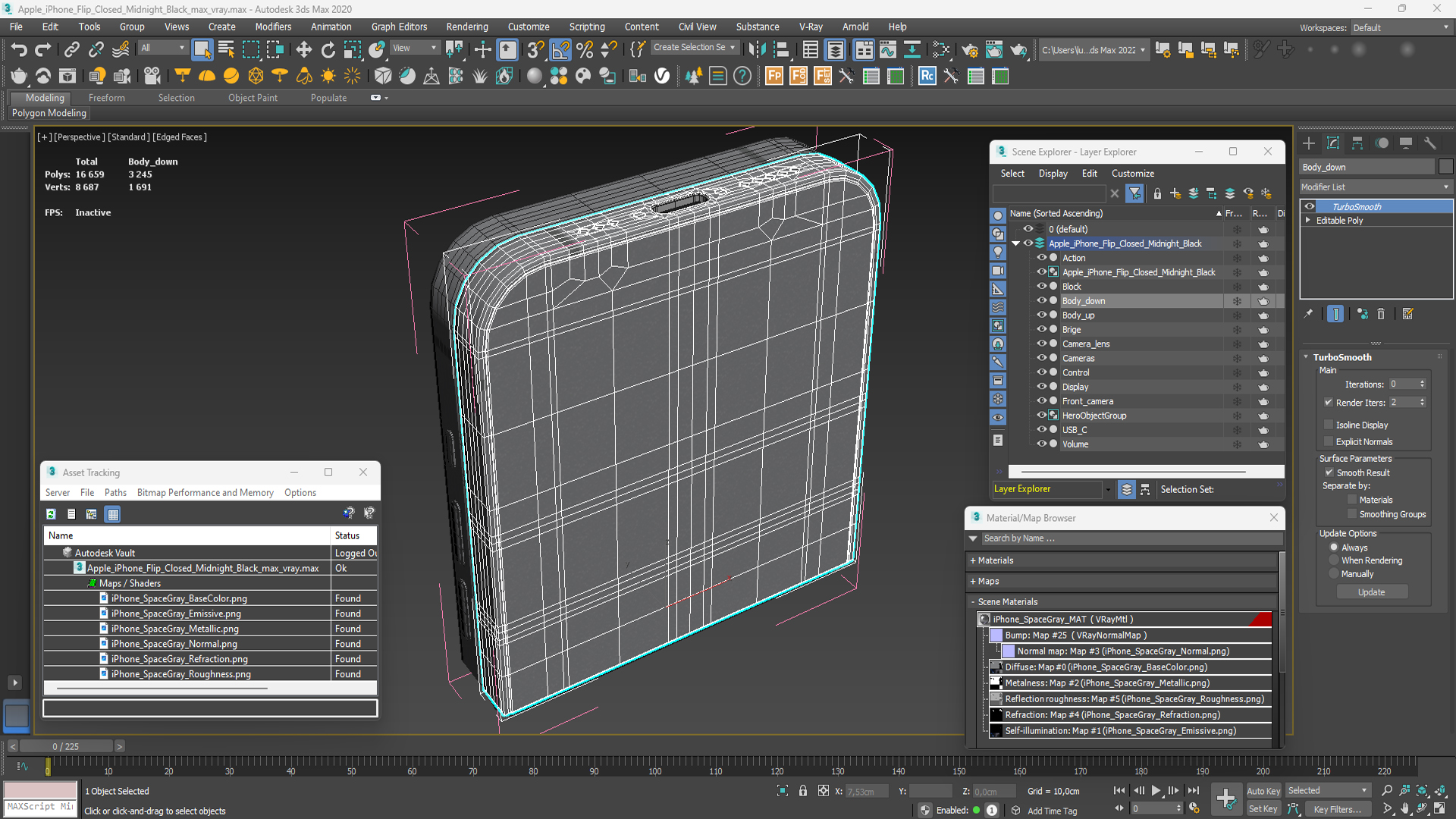Toggle TurboSmooth modifier eye visibility

click(1310, 206)
